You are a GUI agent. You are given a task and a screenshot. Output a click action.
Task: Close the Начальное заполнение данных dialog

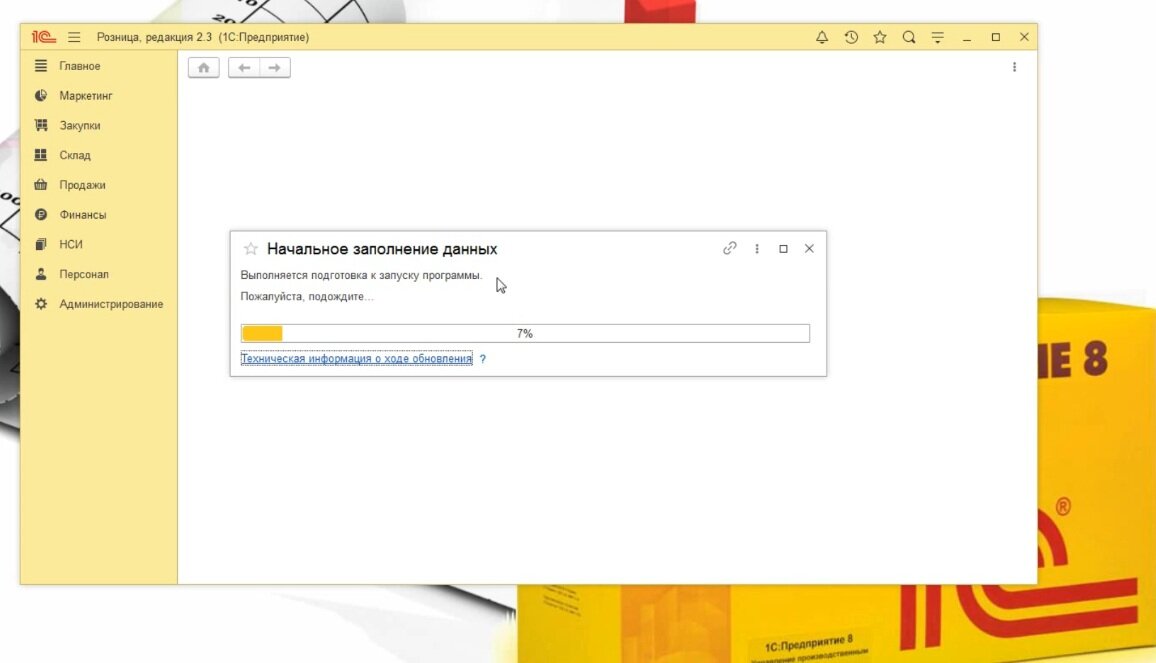(x=809, y=249)
